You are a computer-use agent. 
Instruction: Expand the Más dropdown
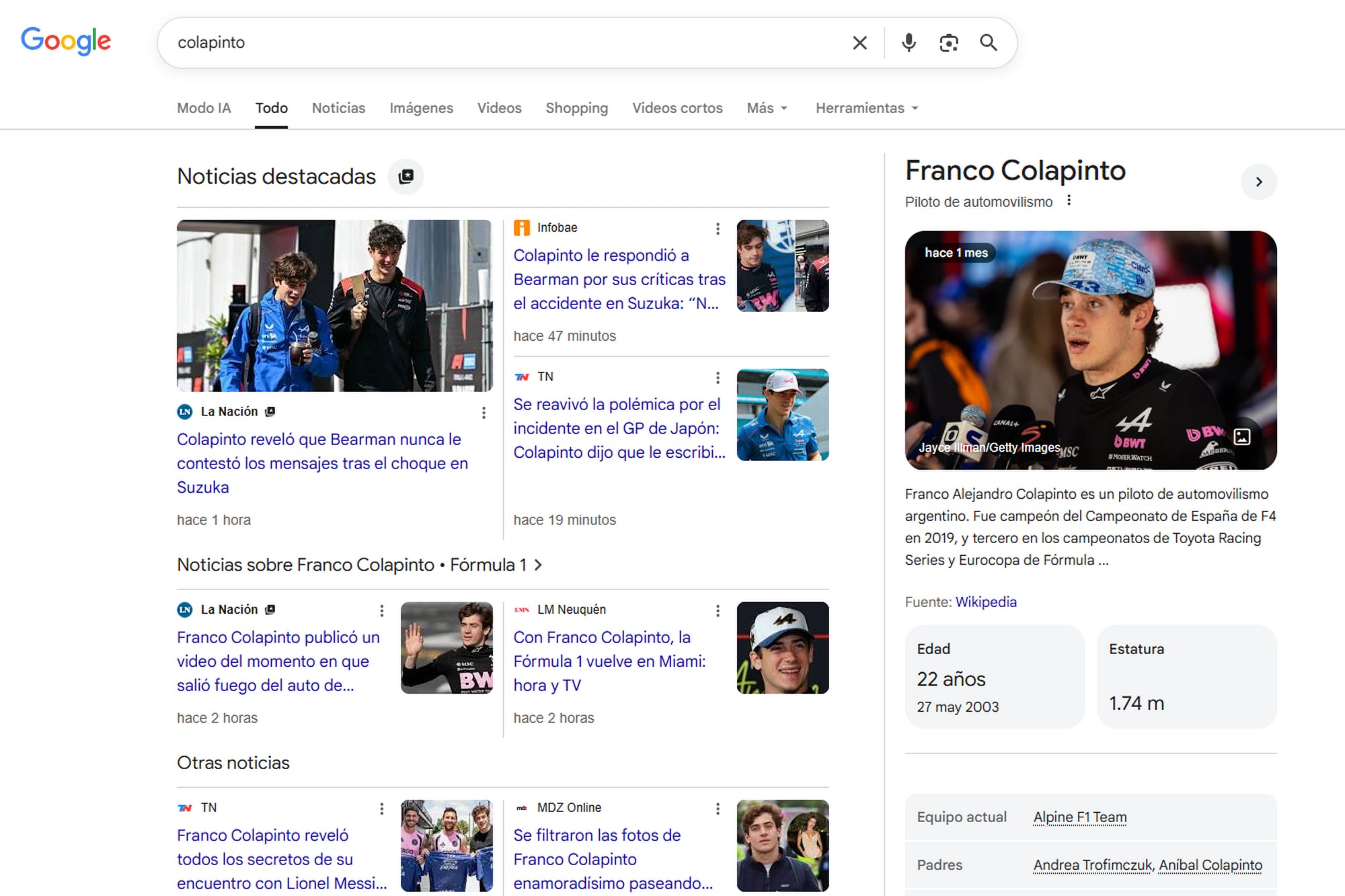pos(767,108)
